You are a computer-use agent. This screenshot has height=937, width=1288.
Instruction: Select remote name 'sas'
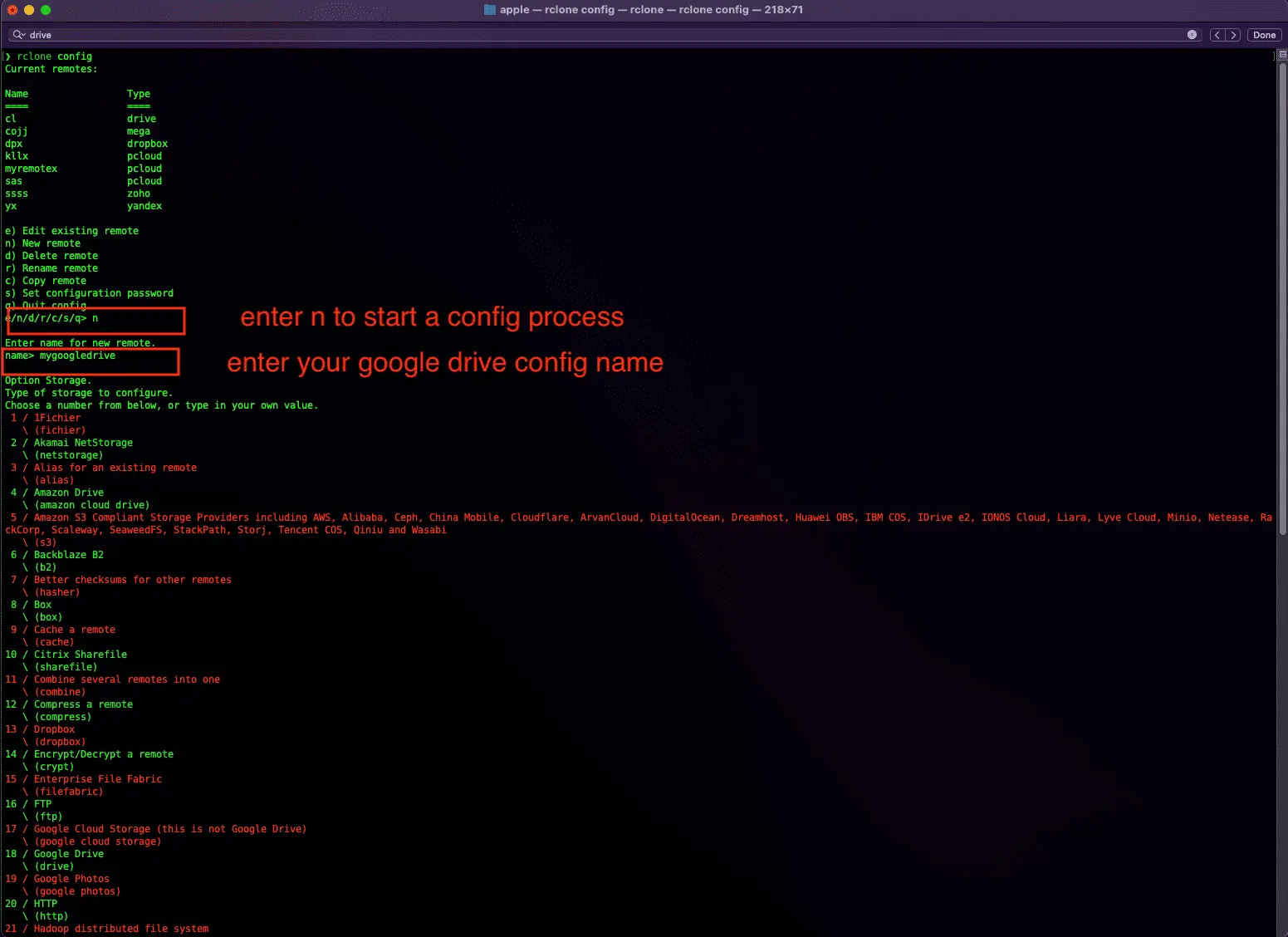point(13,181)
